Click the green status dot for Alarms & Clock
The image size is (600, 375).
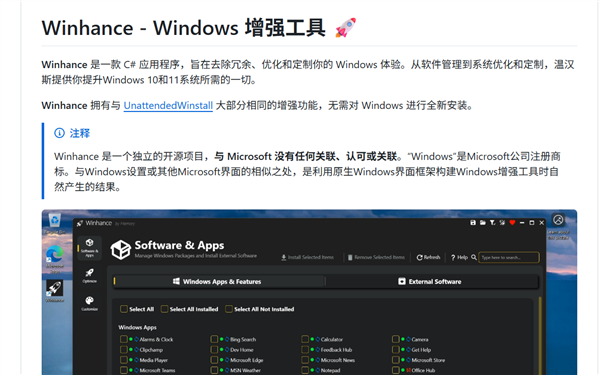pos(131,339)
